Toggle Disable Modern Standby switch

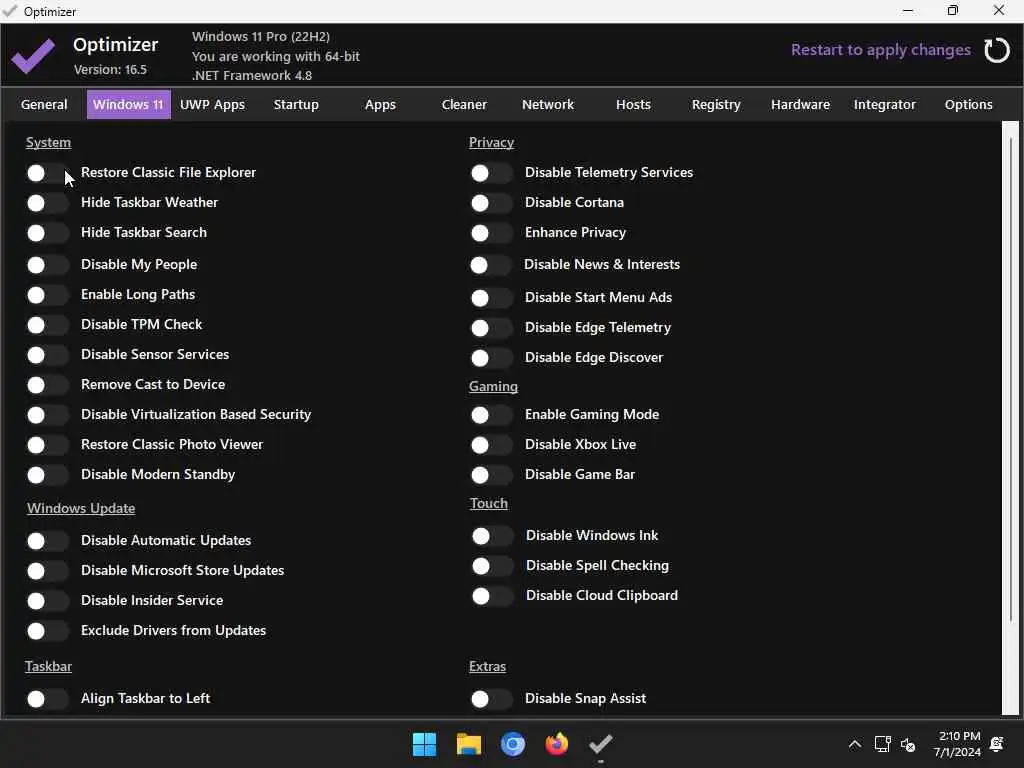(x=47, y=475)
